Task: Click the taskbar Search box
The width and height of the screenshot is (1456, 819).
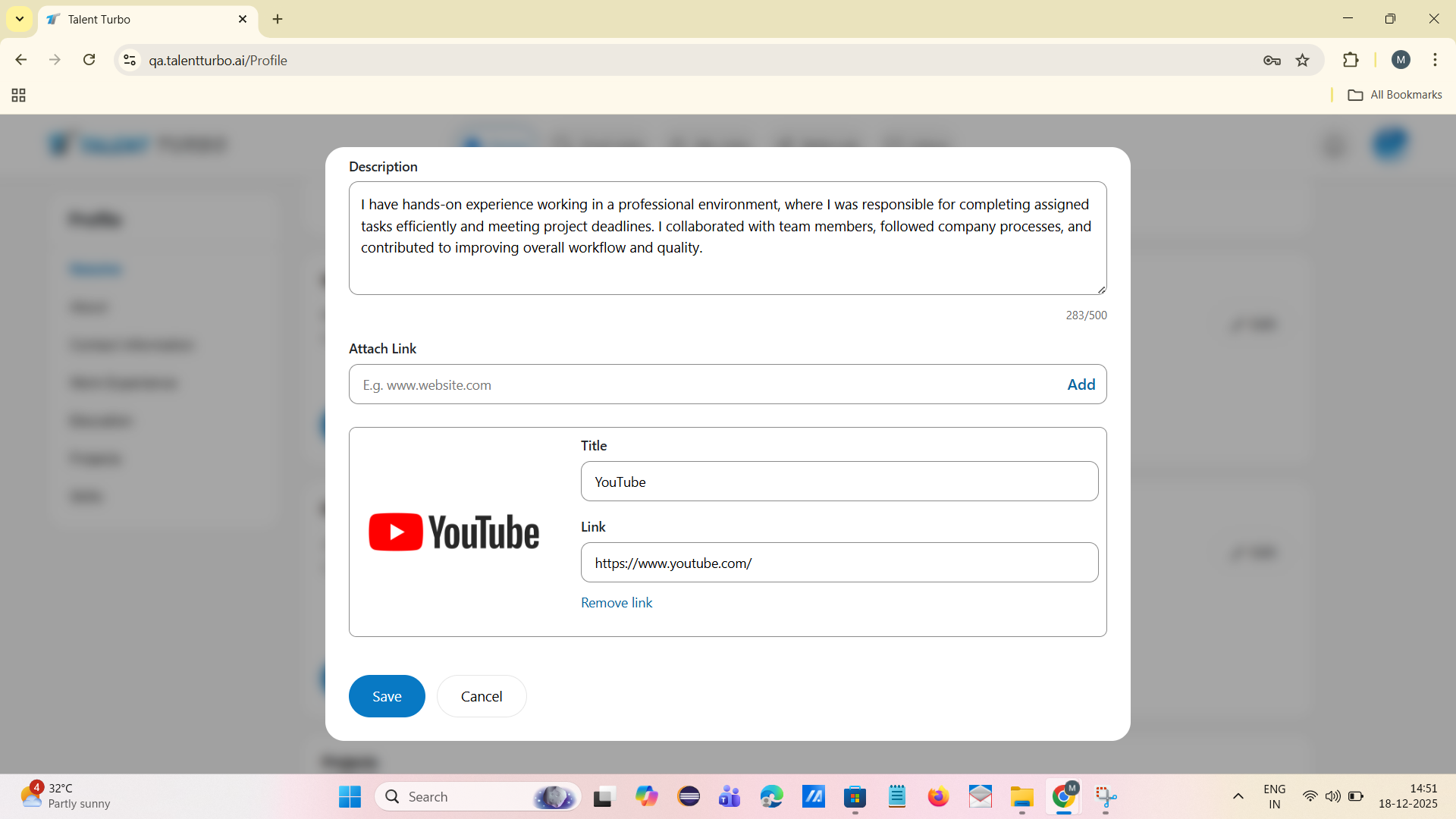Action: [478, 796]
